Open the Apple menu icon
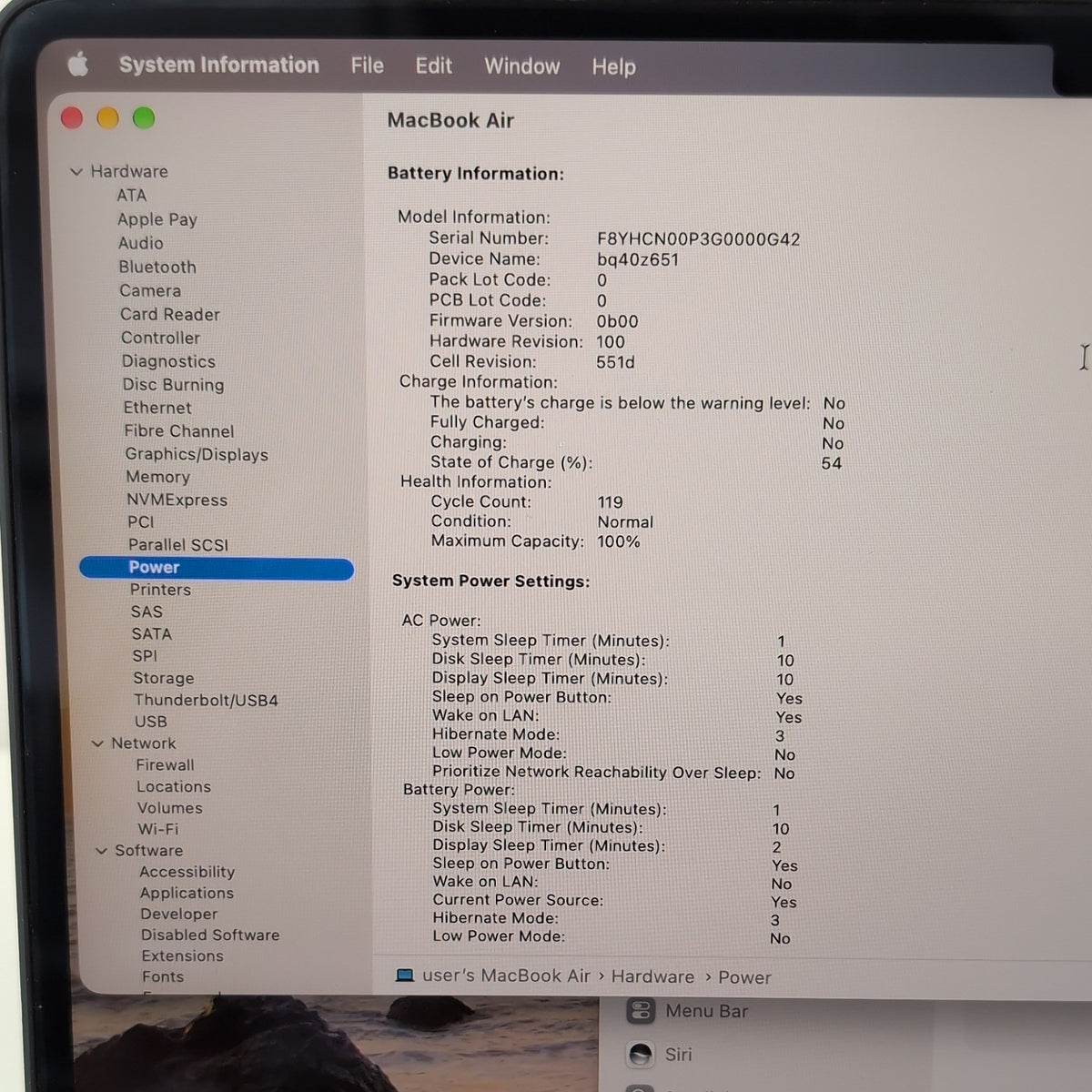The height and width of the screenshot is (1092, 1092). [78, 64]
